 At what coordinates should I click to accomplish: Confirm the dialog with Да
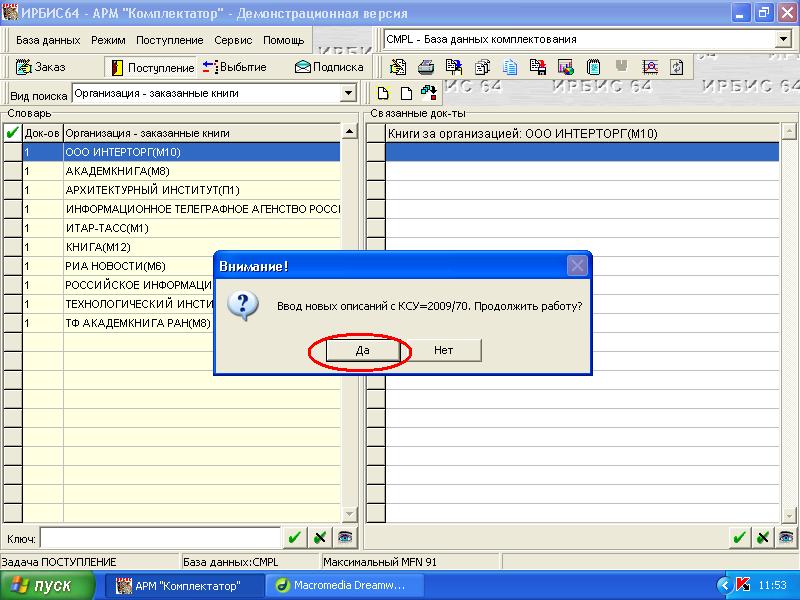coord(362,351)
